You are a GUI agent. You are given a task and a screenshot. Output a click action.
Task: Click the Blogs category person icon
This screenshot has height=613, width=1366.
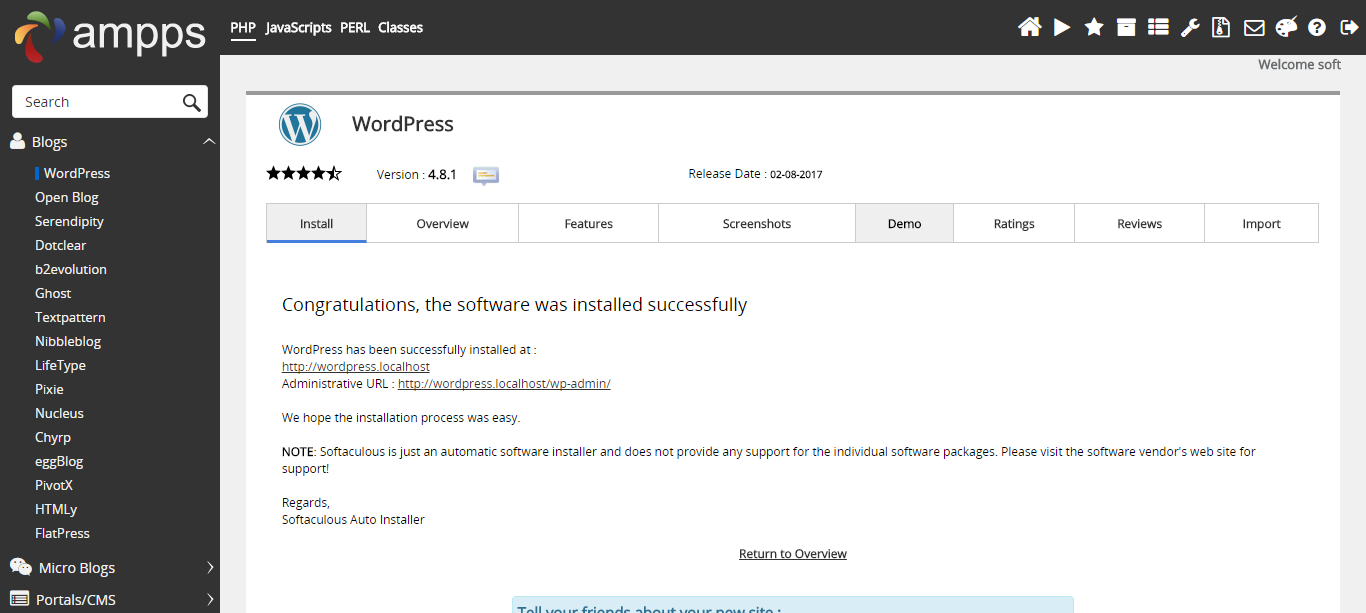[x=17, y=141]
